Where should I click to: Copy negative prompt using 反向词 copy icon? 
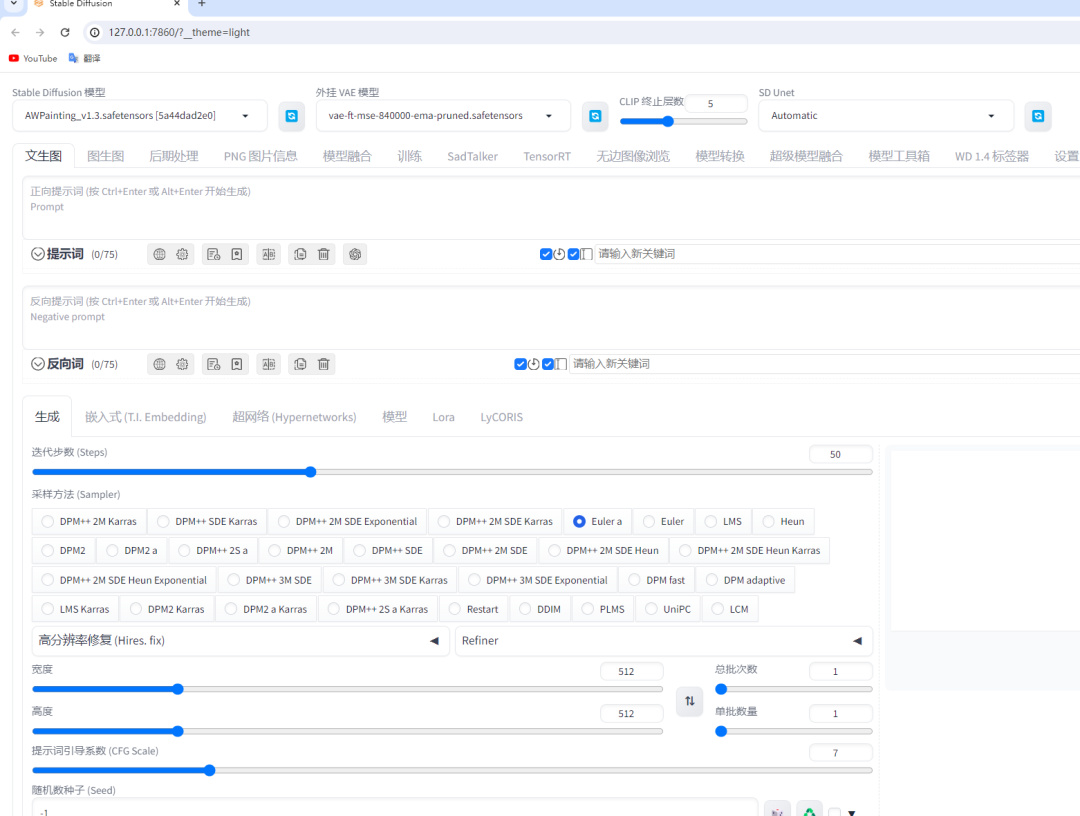coord(300,364)
